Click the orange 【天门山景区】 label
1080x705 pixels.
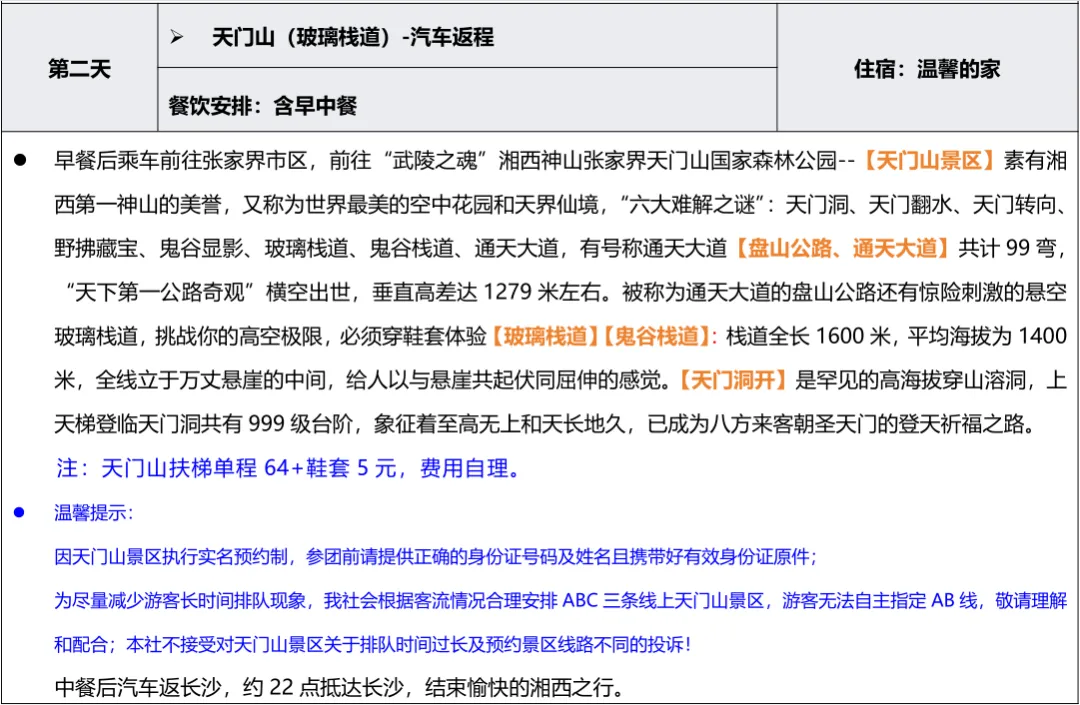click(928, 161)
